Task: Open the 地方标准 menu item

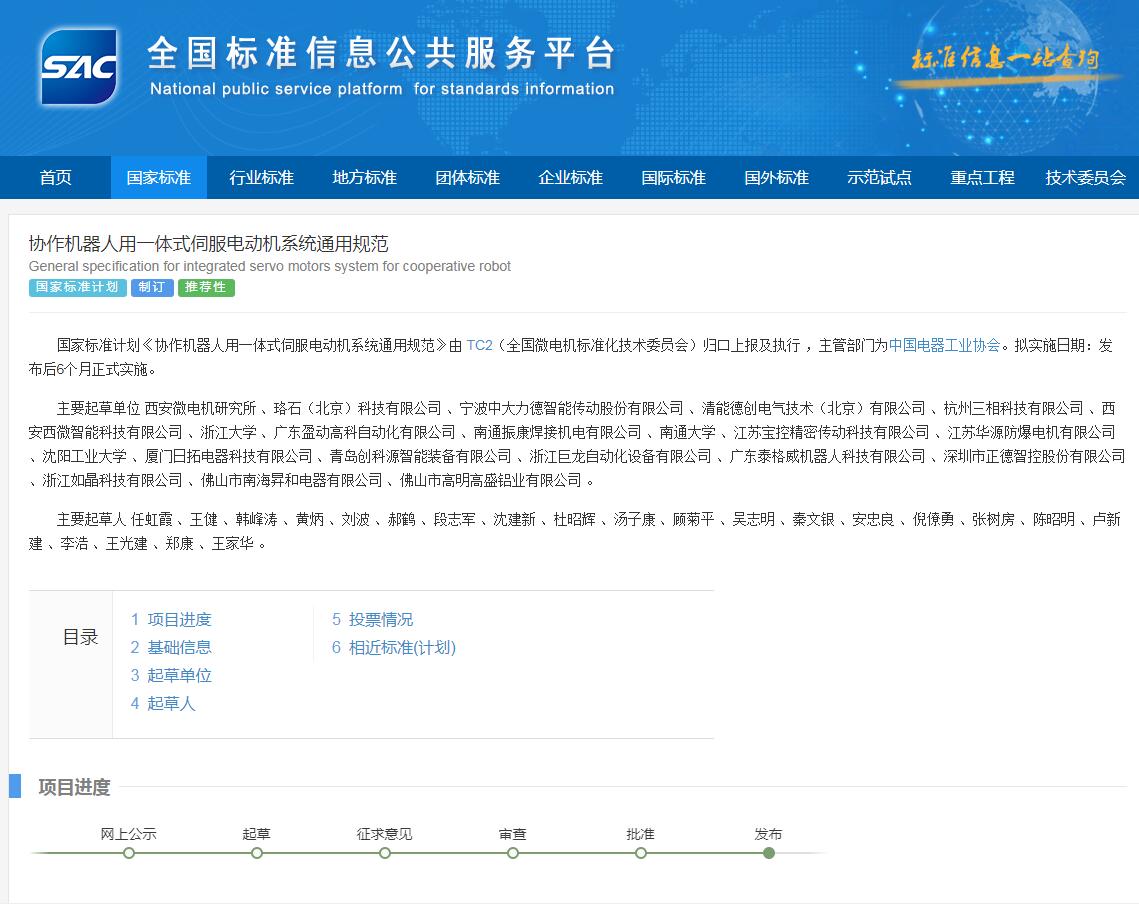Action: click(x=364, y=178)
